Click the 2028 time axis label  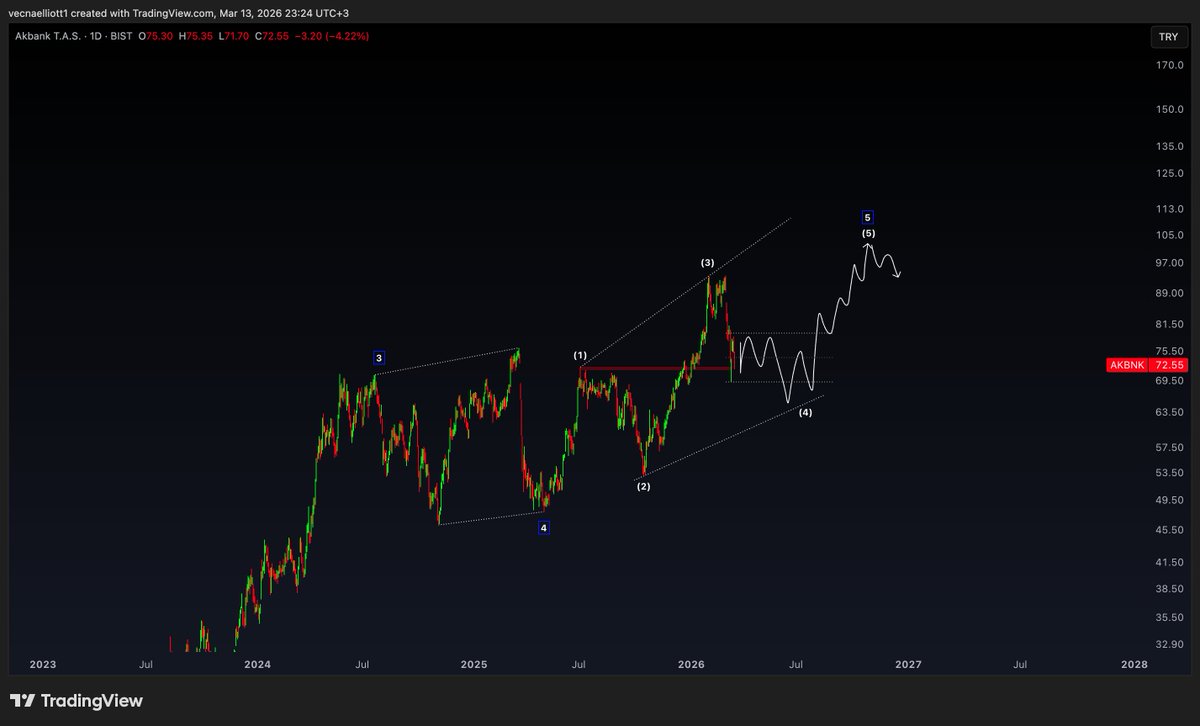(x=1134, y=664)
